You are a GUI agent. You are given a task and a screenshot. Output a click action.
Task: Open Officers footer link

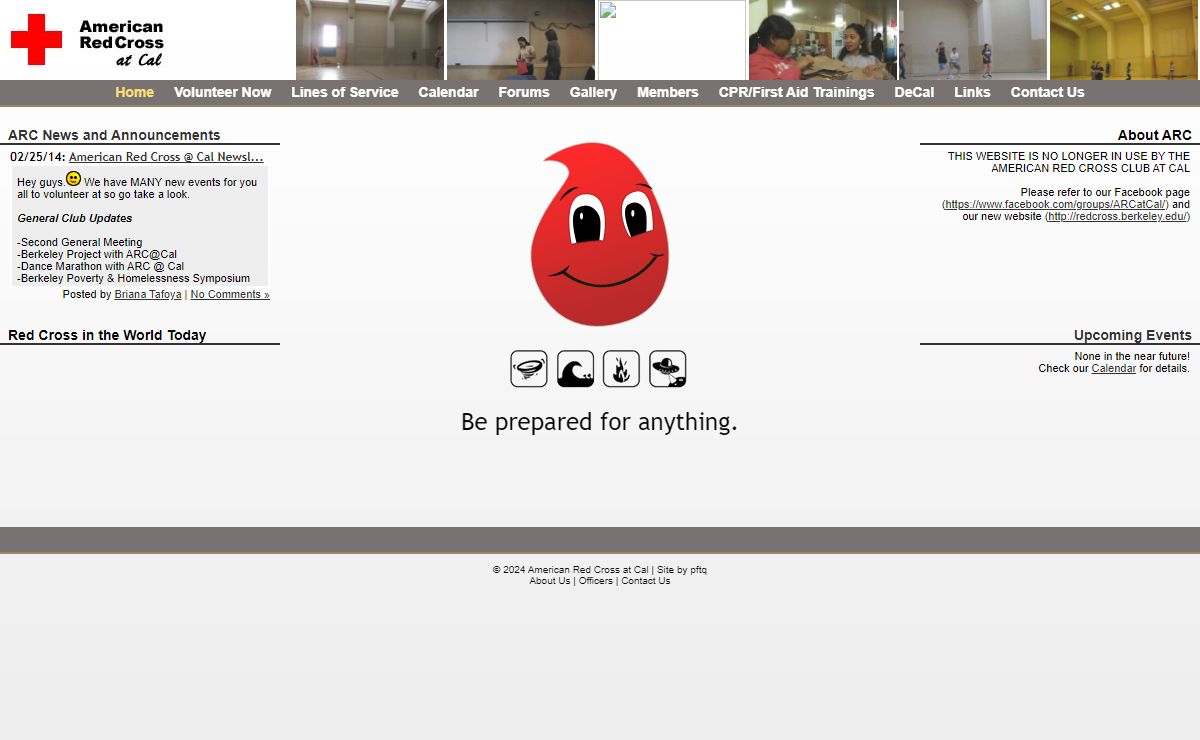[x=596, y=581]
